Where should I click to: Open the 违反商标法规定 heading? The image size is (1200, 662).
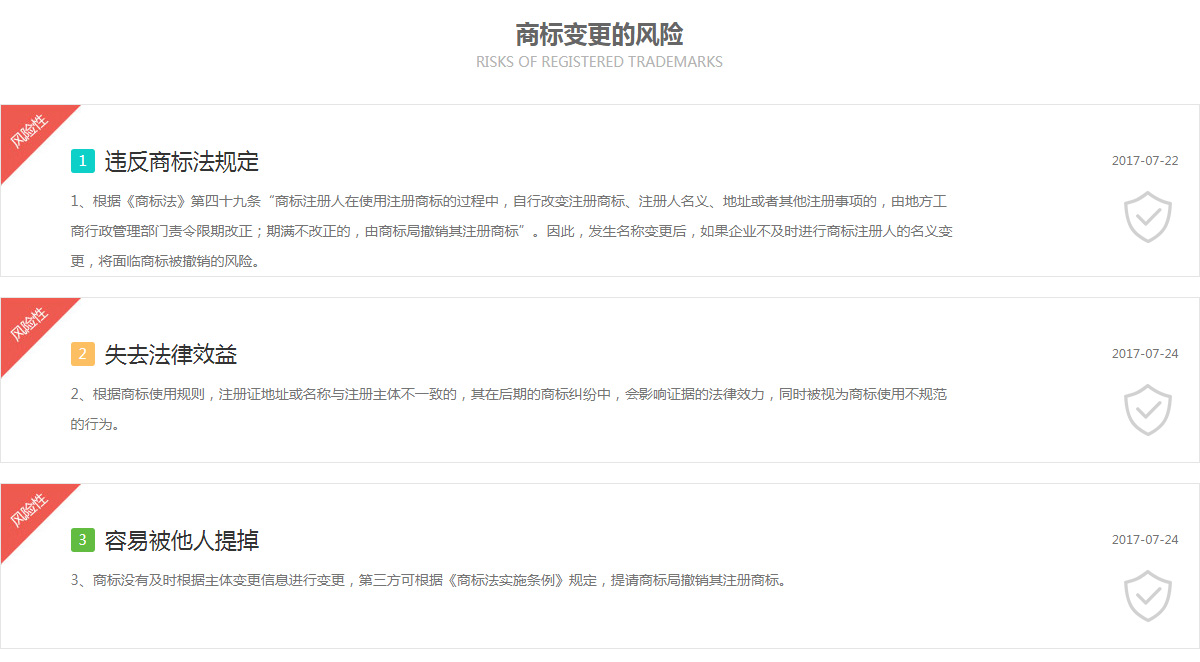point(182,161)
